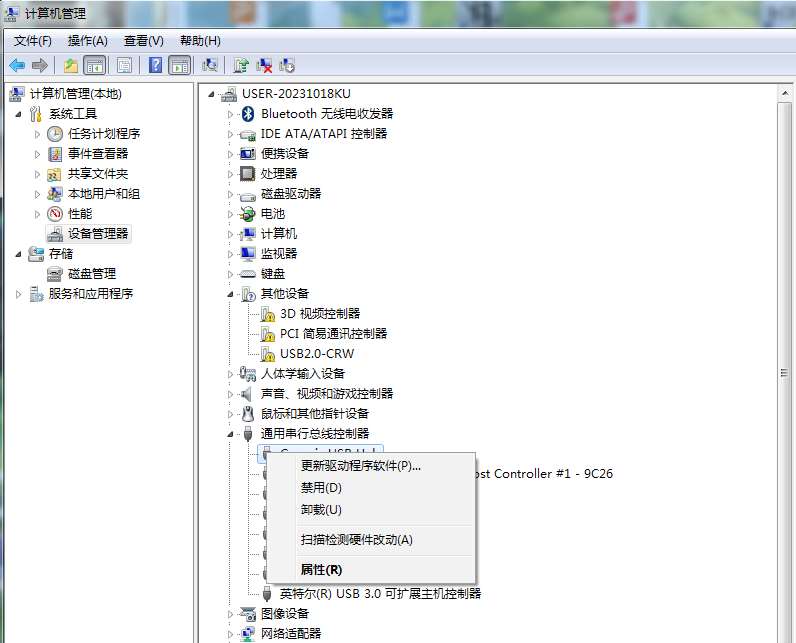Select the PCI 简易通讯控制器 device
This screenshot has height=643, width=796.
click(333, 334)
